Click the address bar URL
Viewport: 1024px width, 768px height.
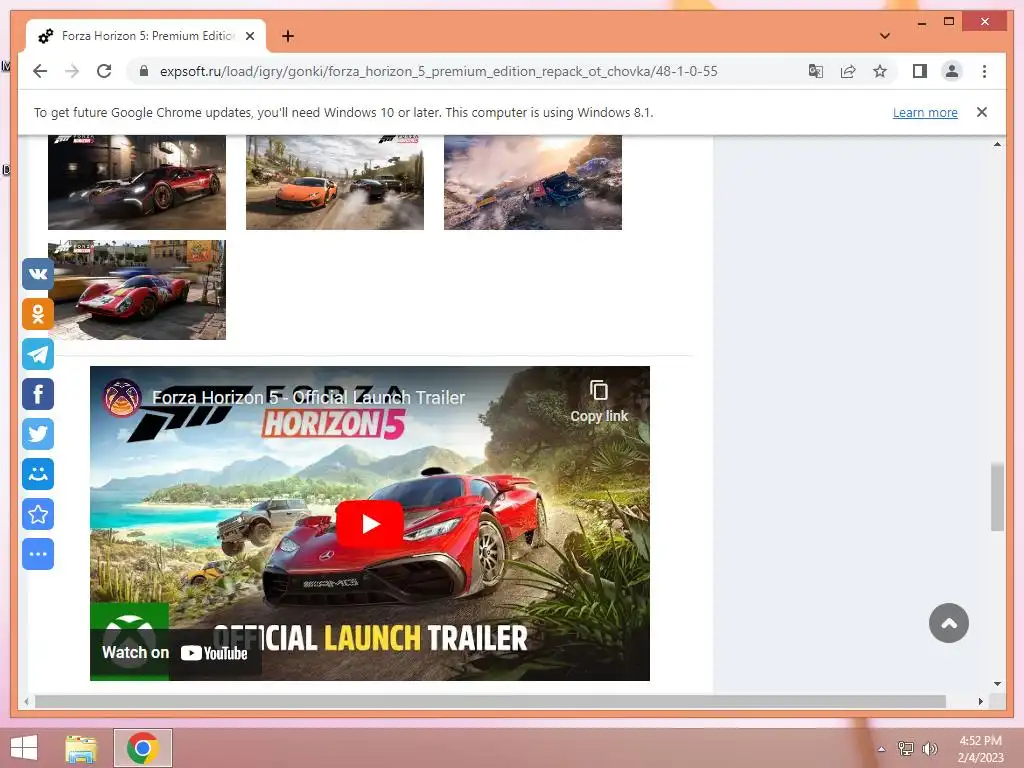pyautogui.click(x=439, y=71)
